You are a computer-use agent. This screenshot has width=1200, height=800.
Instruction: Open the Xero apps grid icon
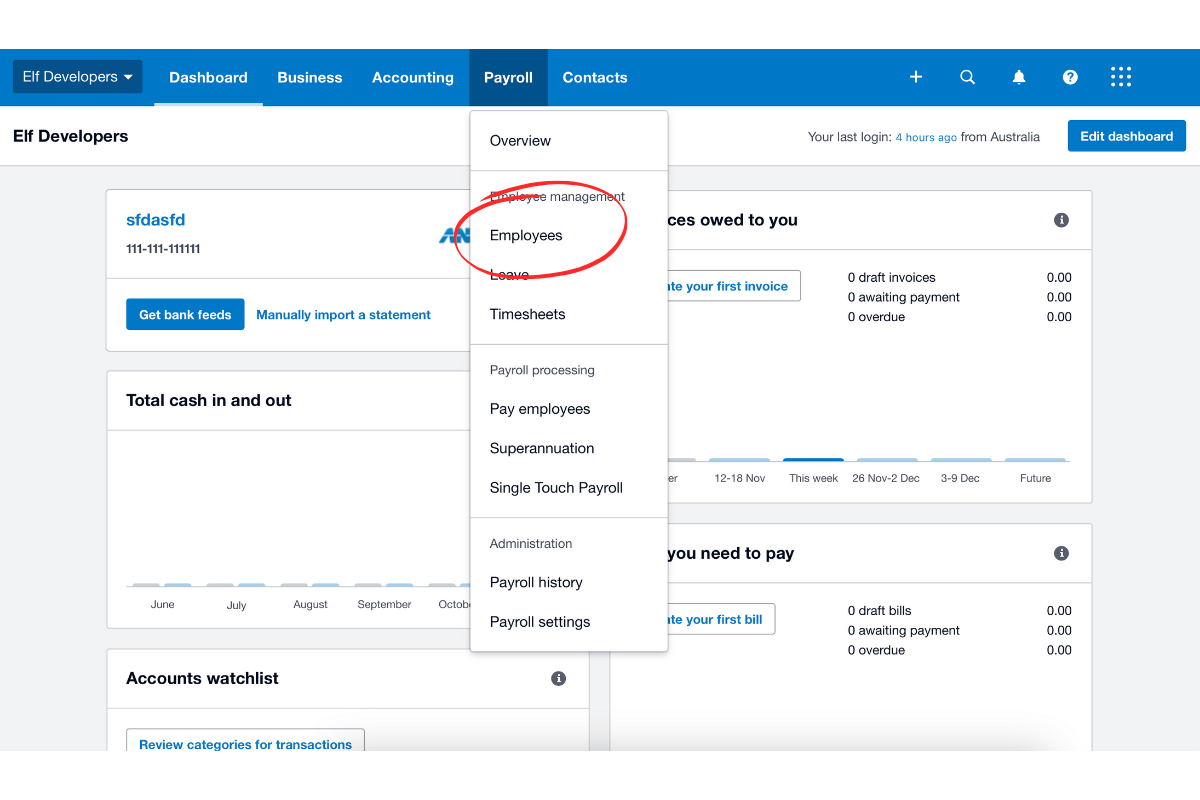click(x=1120, y=77)
